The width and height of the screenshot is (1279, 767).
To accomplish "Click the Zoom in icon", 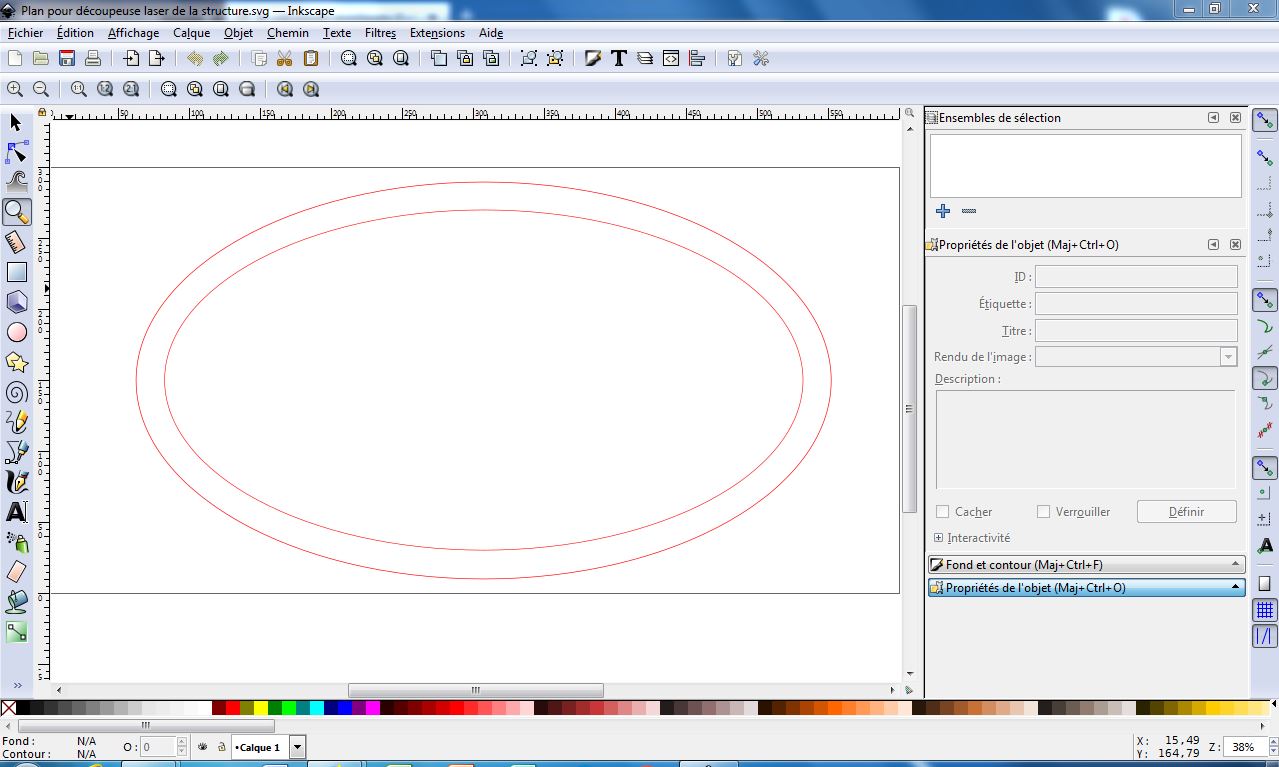I will (15, 89).
